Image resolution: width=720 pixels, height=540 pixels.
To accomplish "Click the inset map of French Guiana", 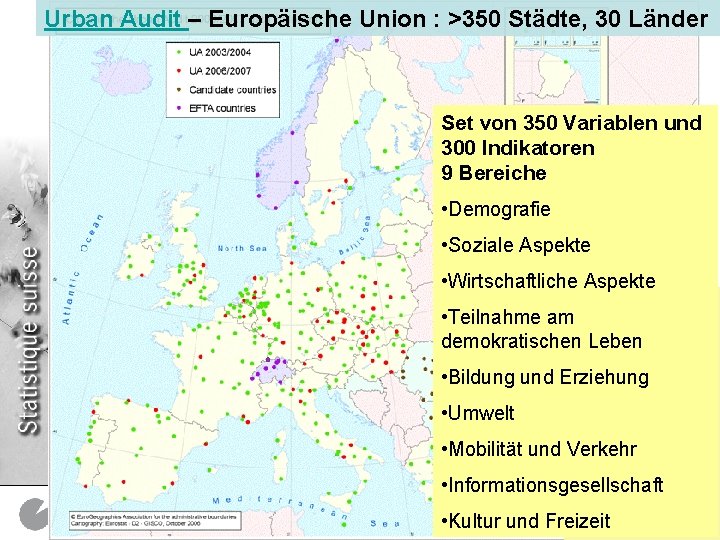I will [557, 76].
